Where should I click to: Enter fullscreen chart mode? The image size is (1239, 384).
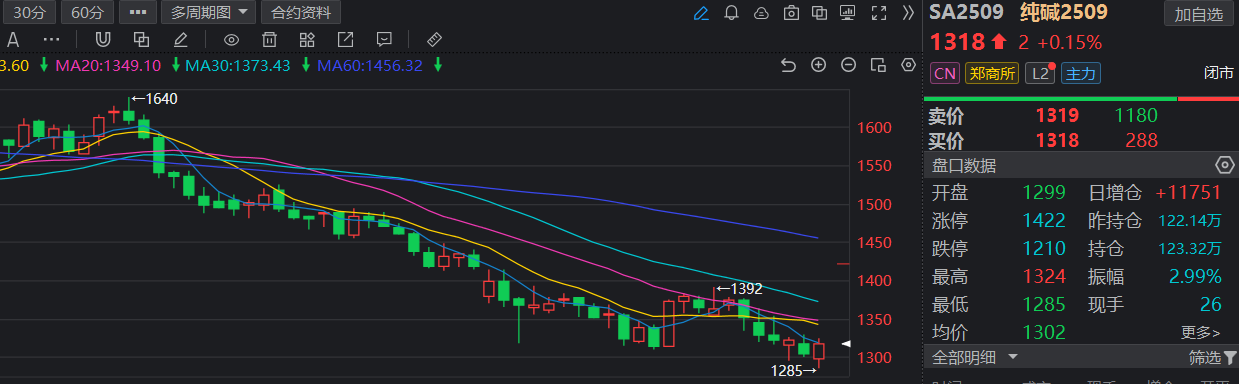click(x=879, y=13)
